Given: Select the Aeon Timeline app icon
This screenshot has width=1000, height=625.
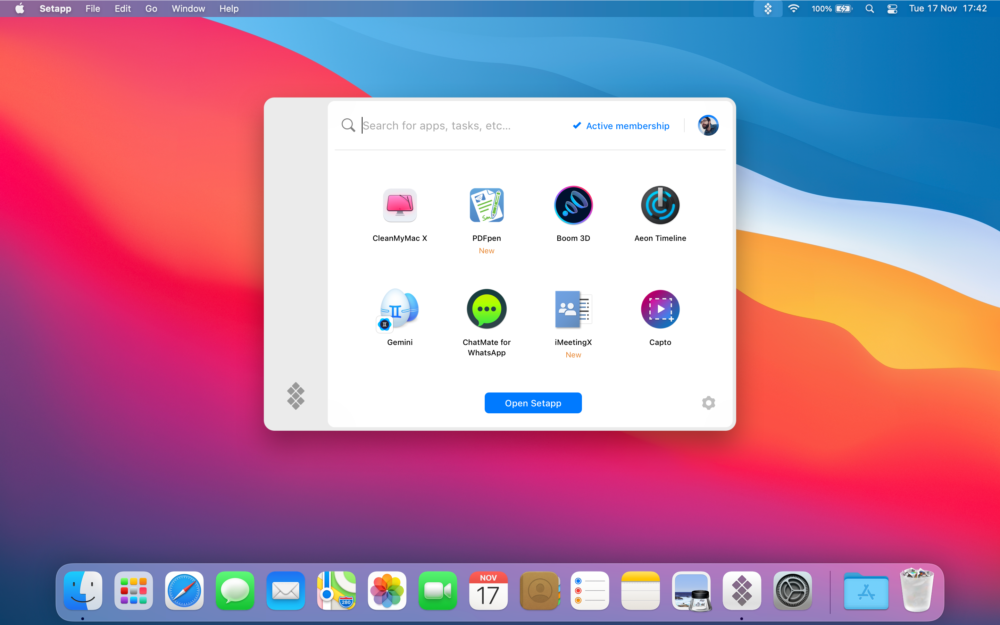Looking at the screenshot, I should coord(660,205).
